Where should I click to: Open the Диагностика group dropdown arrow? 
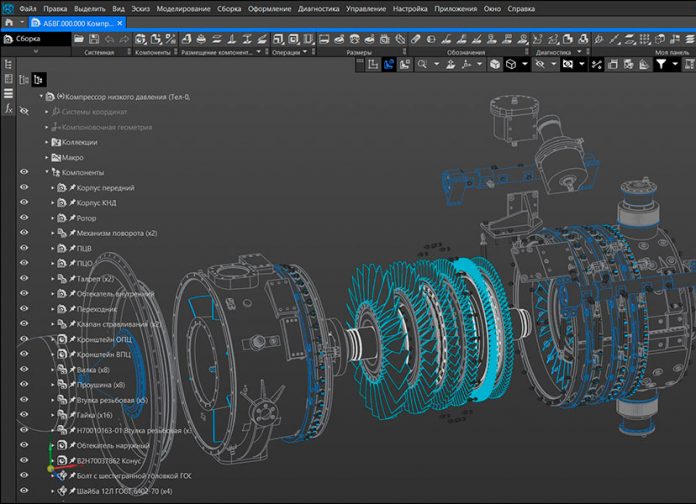(x=579, y=52)
